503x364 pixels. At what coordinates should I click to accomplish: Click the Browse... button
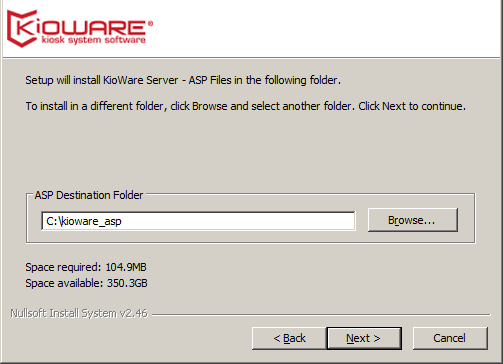point(413,220)
